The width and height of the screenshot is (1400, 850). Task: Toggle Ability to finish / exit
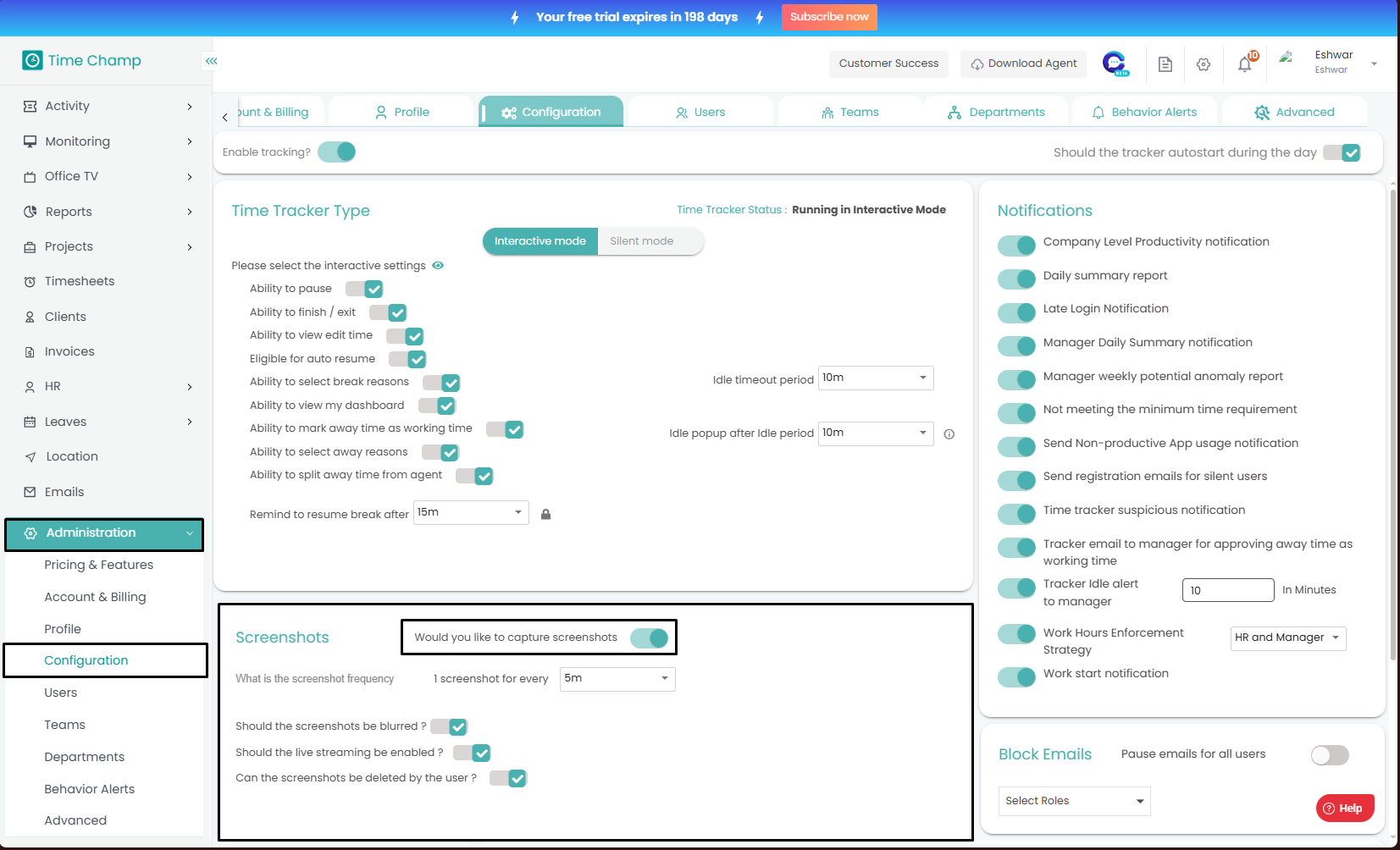[388, 312]
